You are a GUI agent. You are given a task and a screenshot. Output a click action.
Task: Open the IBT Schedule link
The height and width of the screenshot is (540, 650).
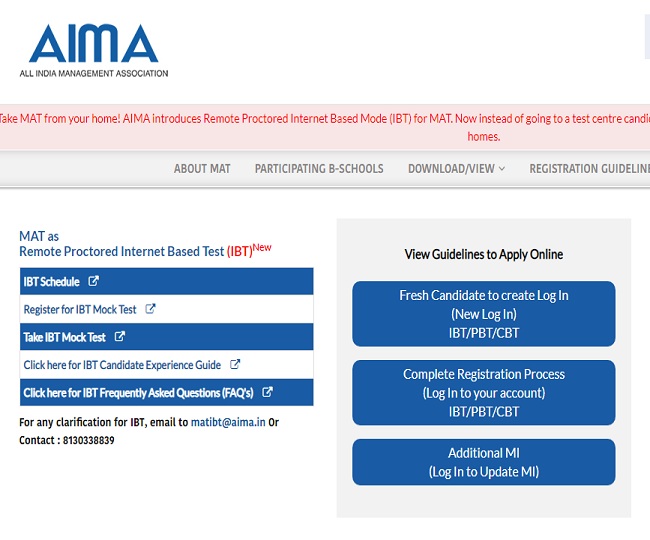(51, 282)
